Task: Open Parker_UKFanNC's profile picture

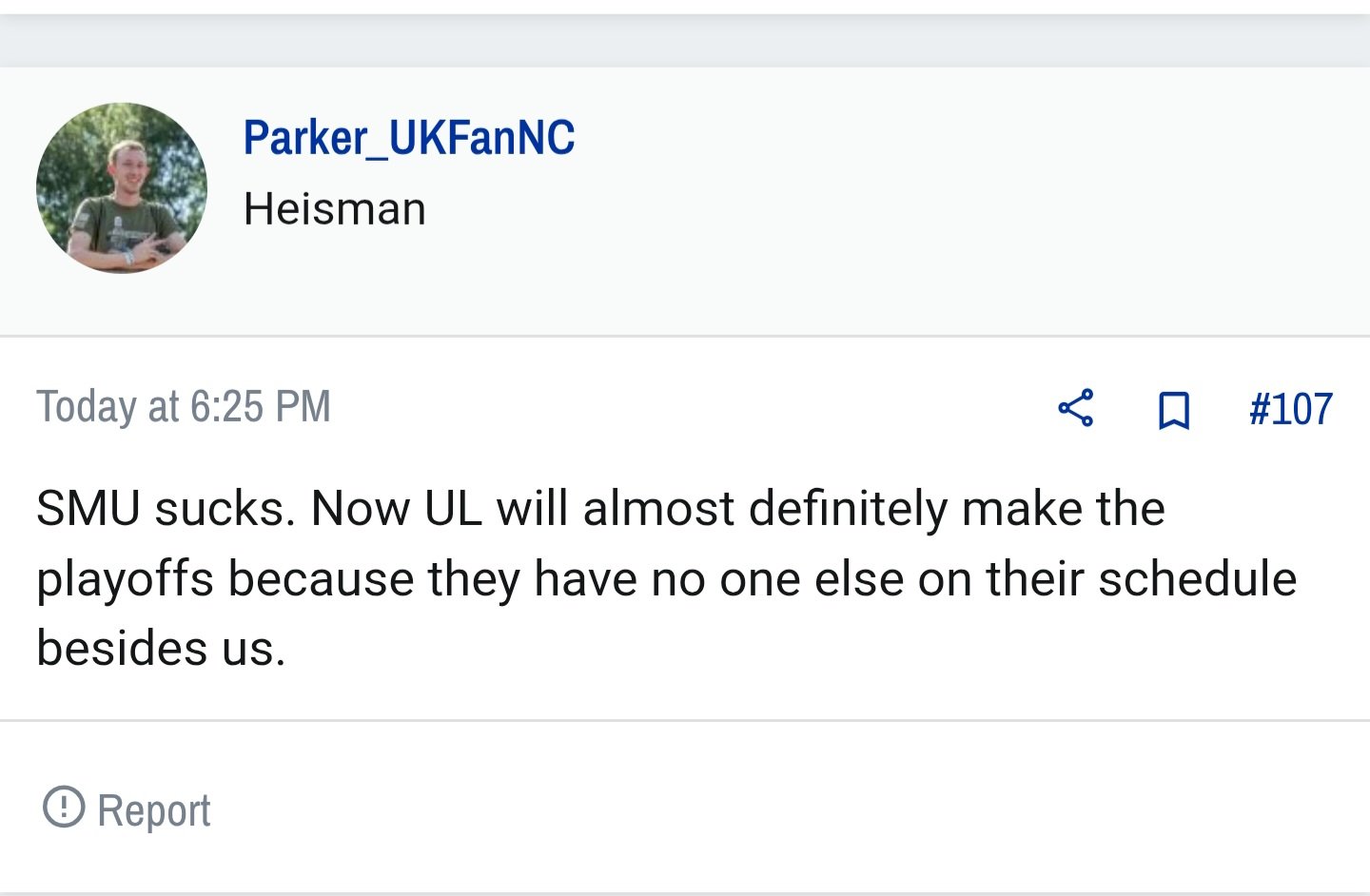Action: (x=122, y=188)
